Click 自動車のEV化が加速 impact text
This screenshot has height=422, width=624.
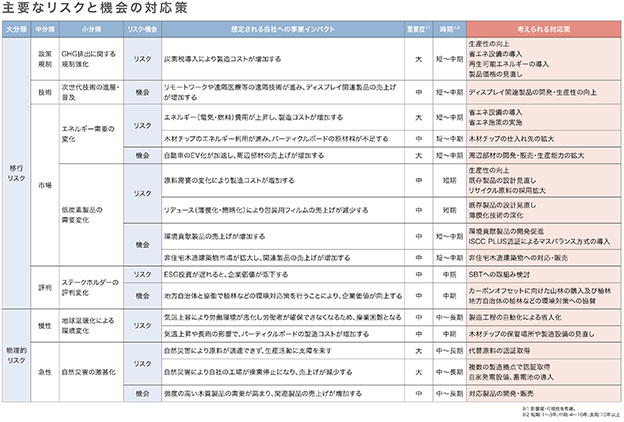(244, 156)
